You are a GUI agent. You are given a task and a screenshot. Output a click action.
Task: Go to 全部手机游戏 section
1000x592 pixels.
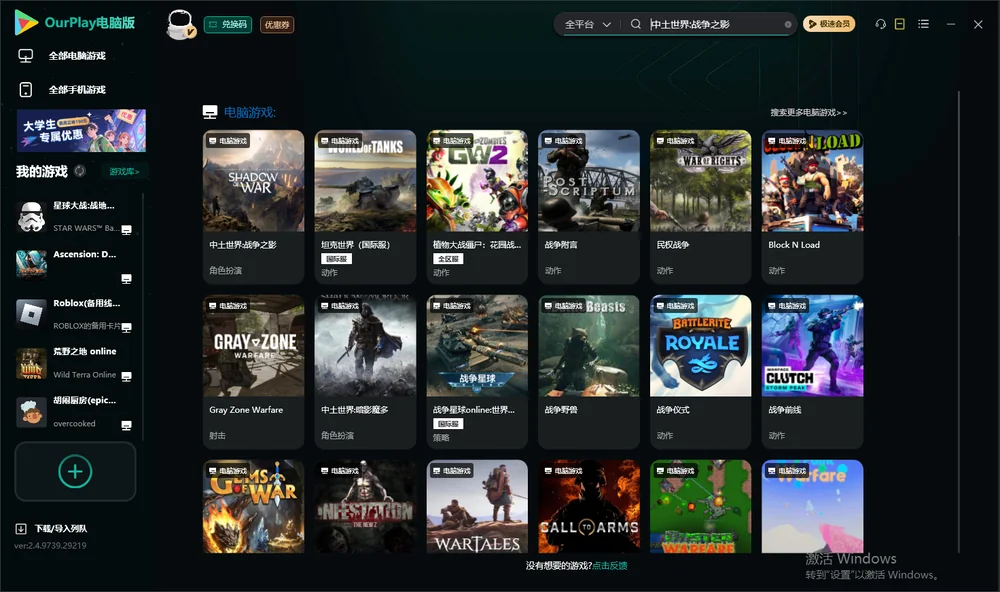[x=62, y=90]
